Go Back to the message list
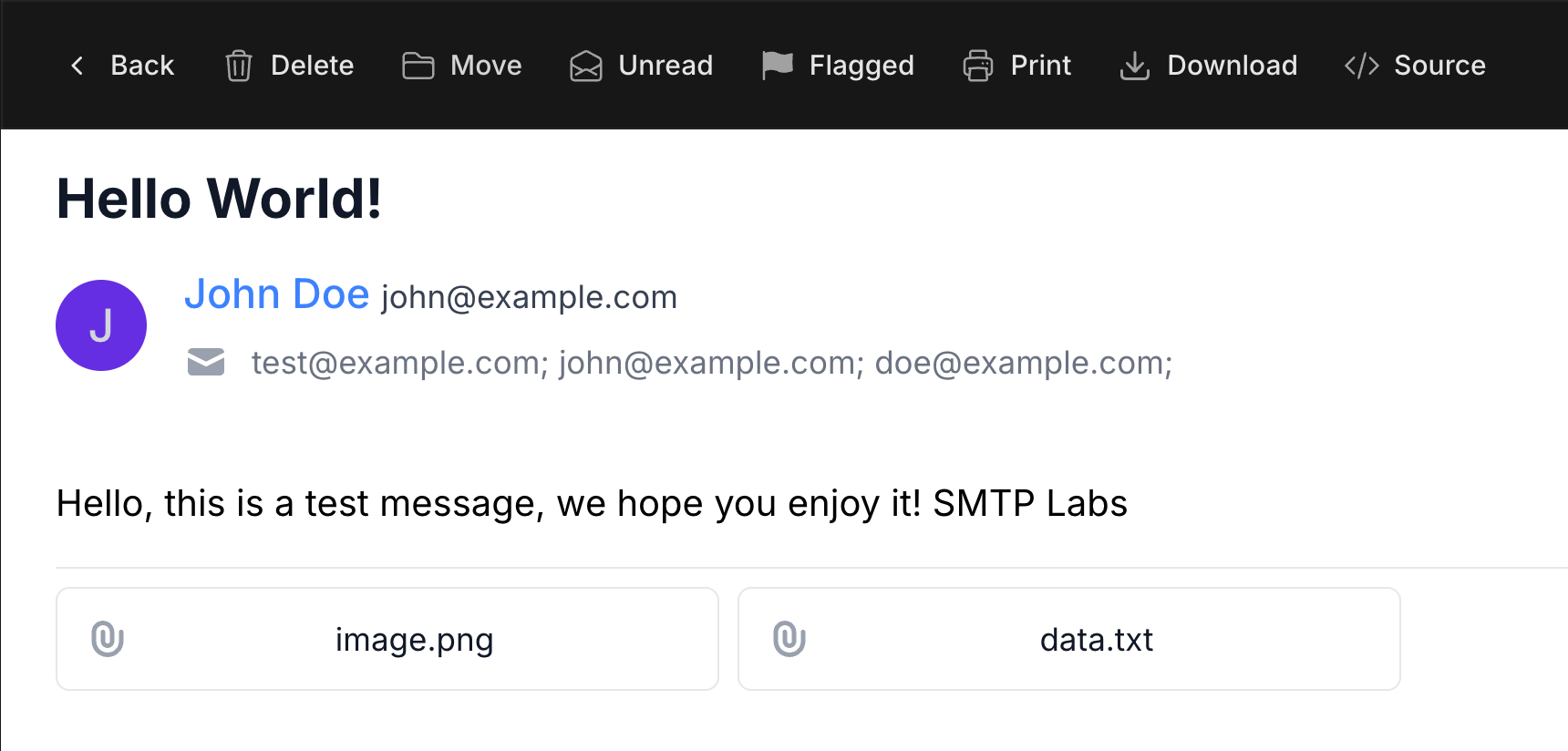Screen dimensions: 1568x751 click(x=142, y=66)
